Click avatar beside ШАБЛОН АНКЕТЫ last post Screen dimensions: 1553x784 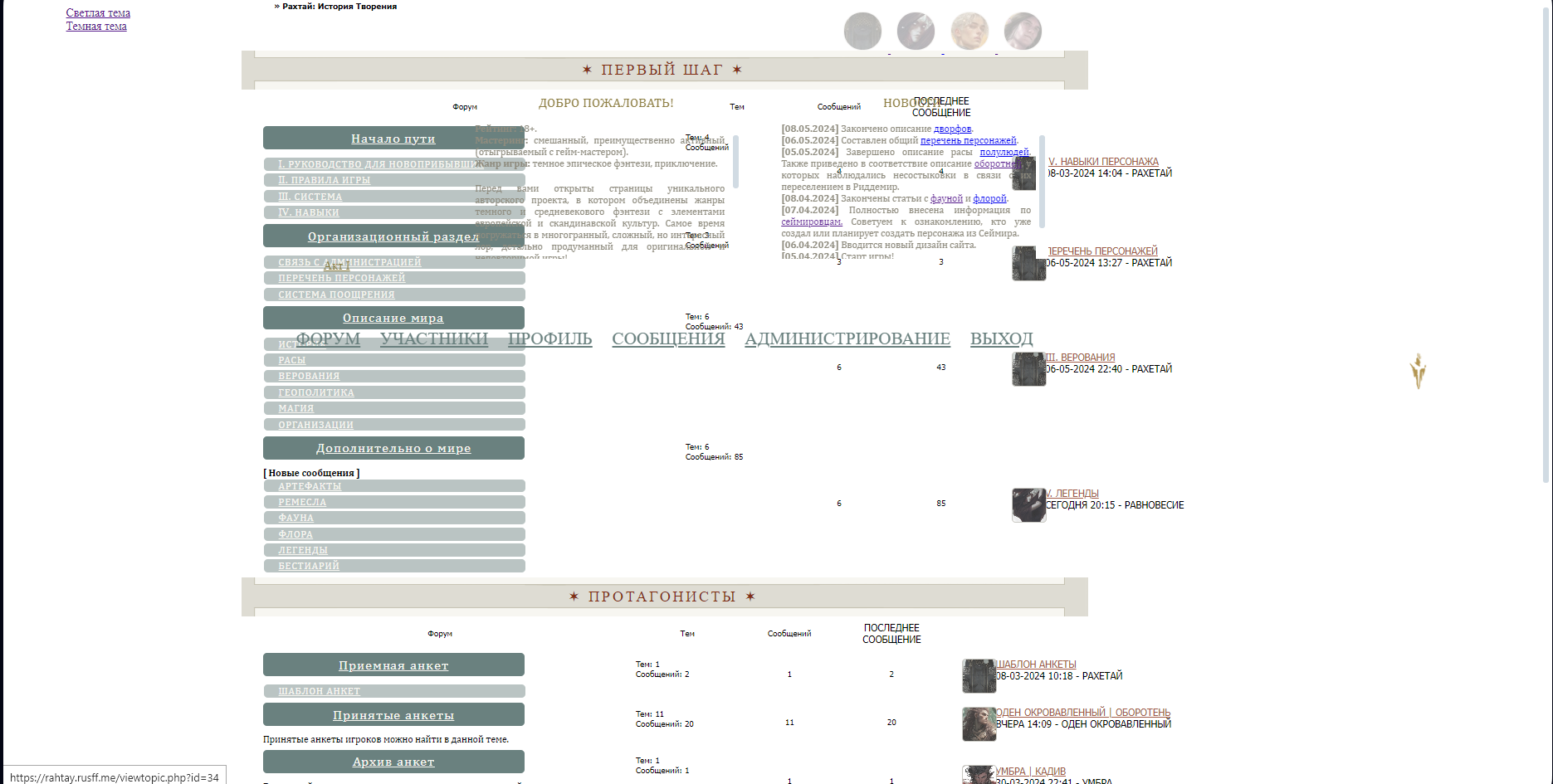pos(979,676)
